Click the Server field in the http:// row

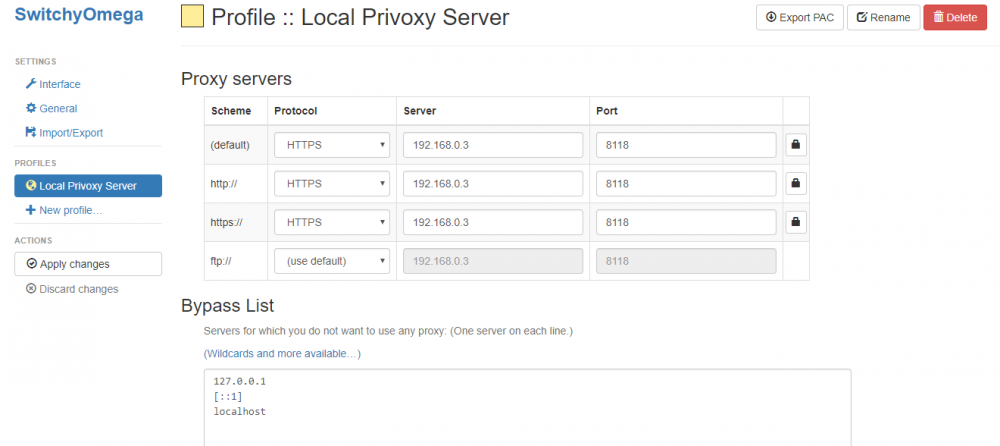(x=493, y=184)
